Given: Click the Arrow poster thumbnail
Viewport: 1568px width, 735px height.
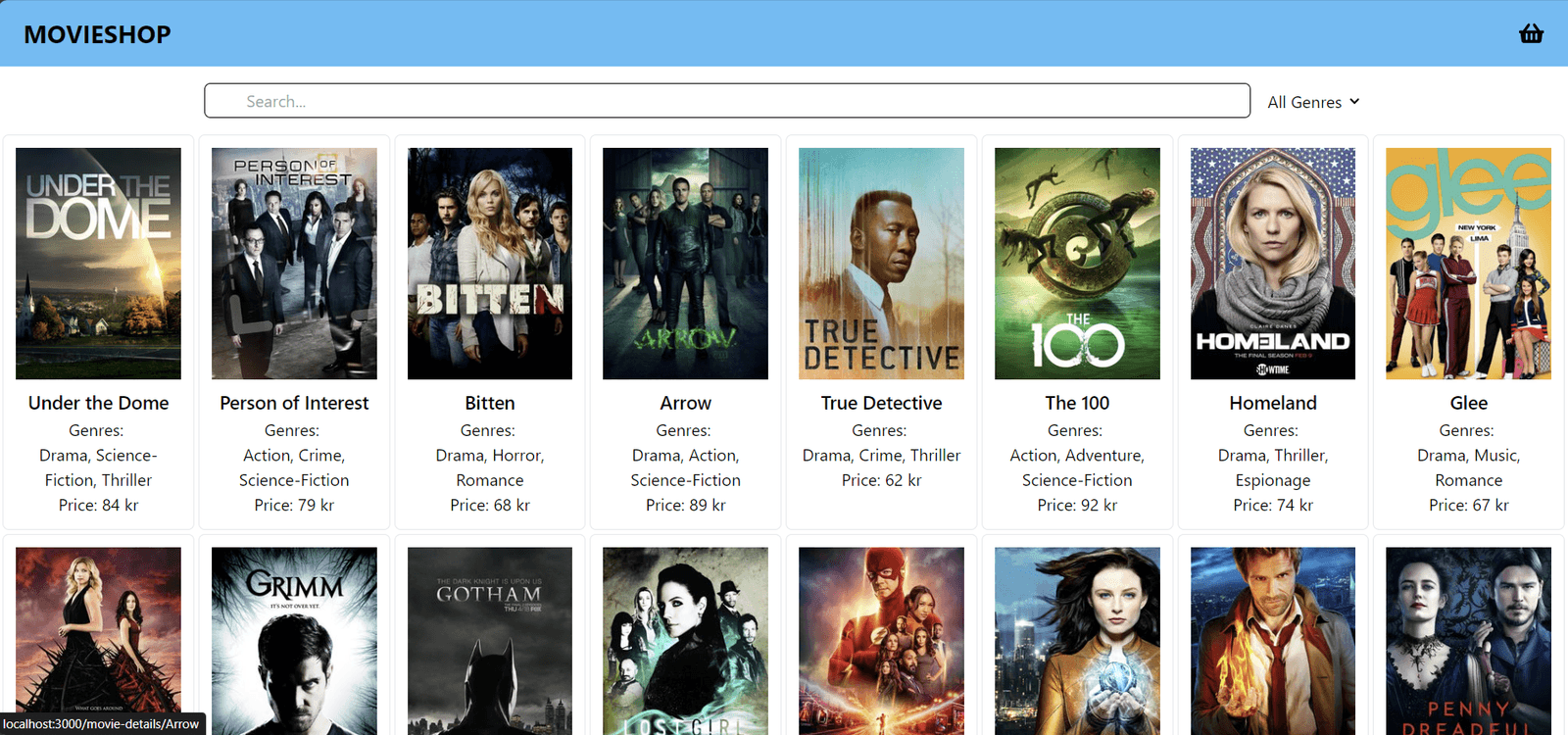Looking at the screenshot, I should pos(685,264).
